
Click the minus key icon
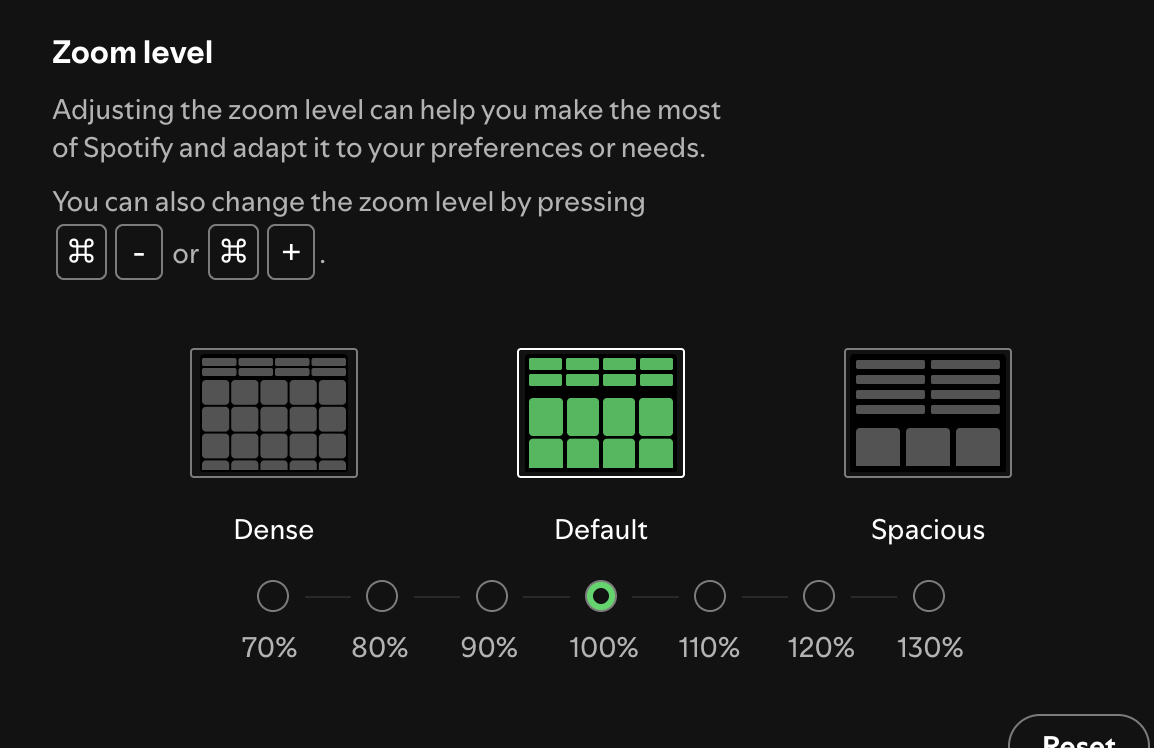(x=139, y=253)
